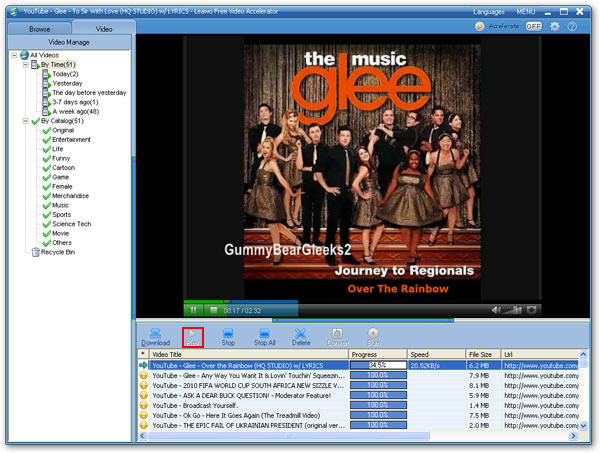Select the Life catalog

[57, 149]
